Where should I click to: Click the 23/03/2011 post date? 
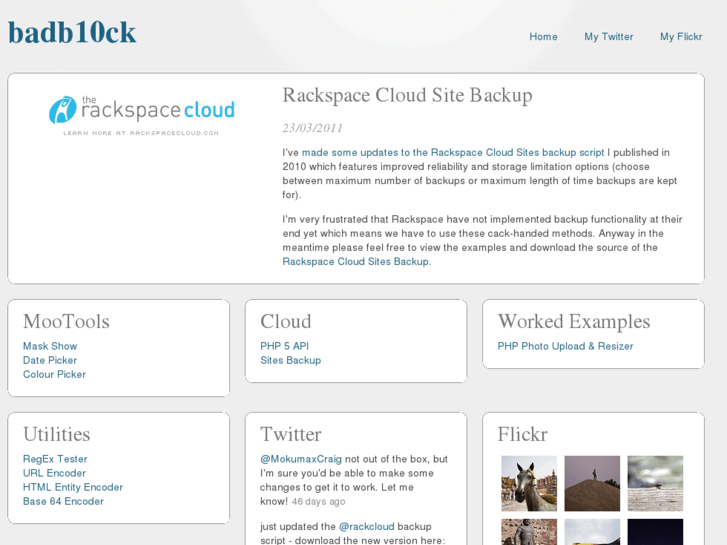coord(312,128)
